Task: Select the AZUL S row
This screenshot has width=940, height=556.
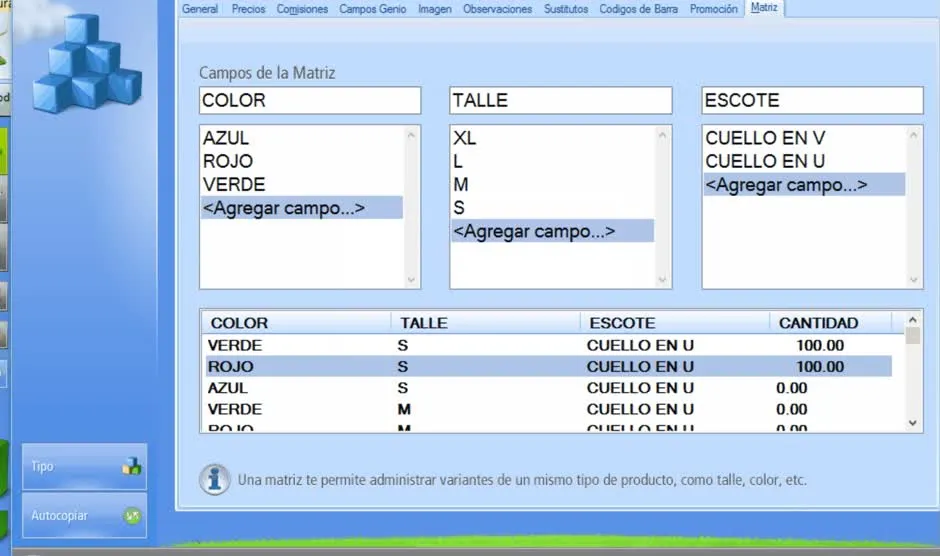Action: pos(548,388)
